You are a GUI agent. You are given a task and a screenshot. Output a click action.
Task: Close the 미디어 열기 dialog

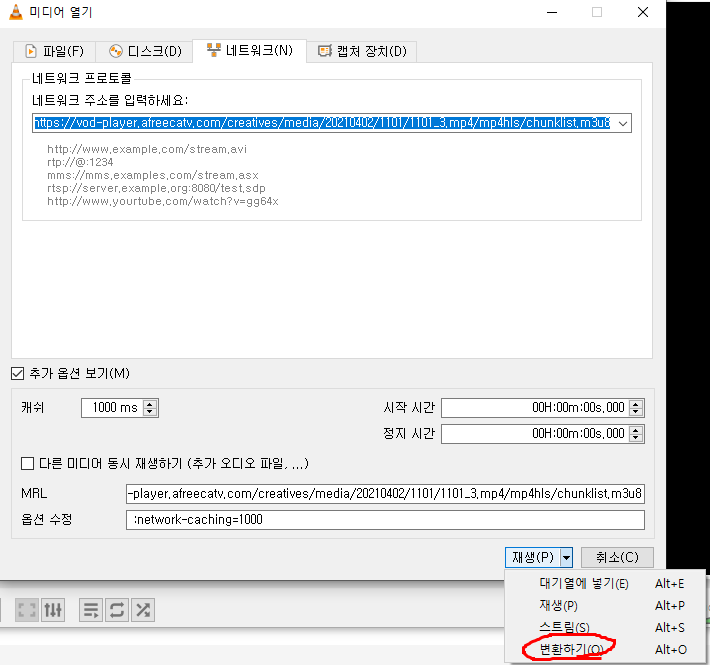point(643,12)
